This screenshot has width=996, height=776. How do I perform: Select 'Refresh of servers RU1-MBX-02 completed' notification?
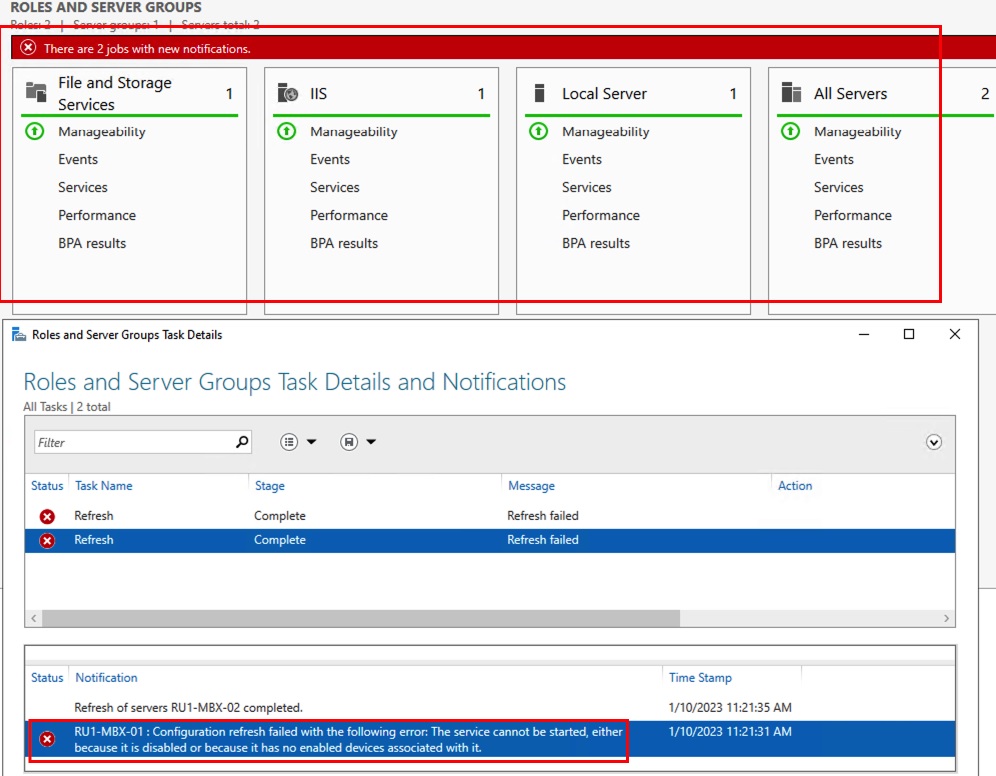(x=490, y=707)
